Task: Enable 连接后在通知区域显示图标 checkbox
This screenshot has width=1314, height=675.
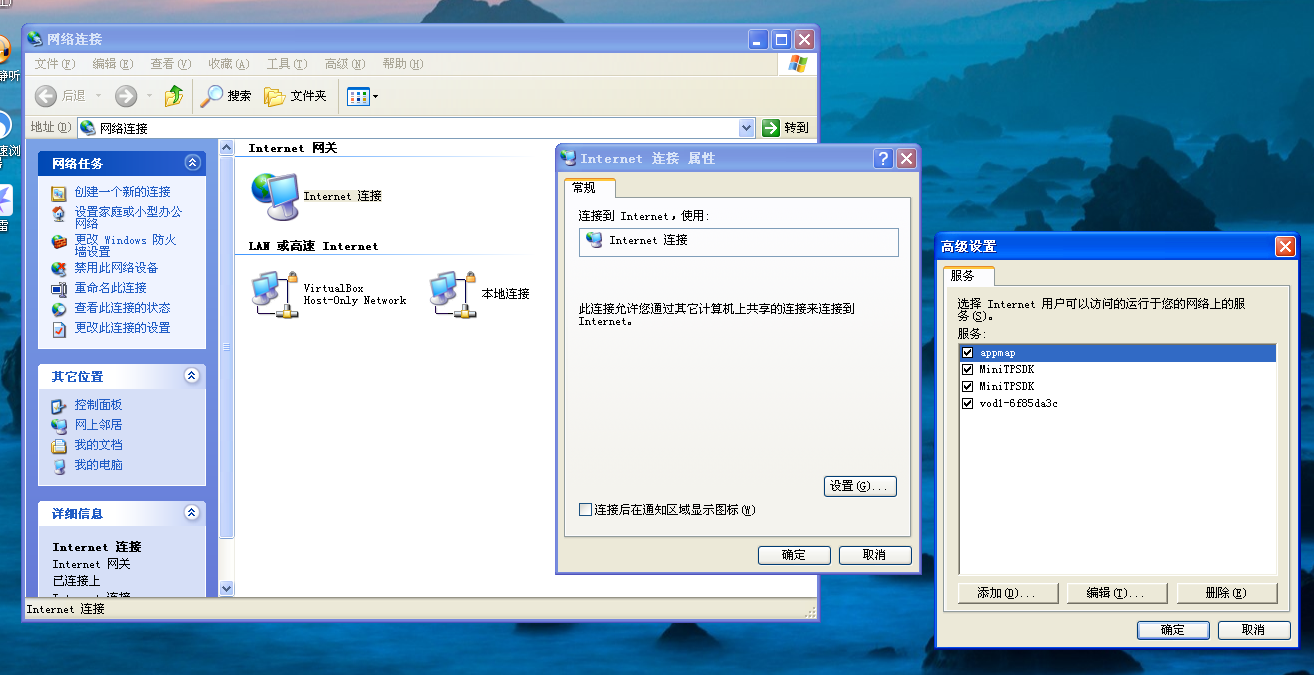Action: pyautogui.click(x=586, y=510)
